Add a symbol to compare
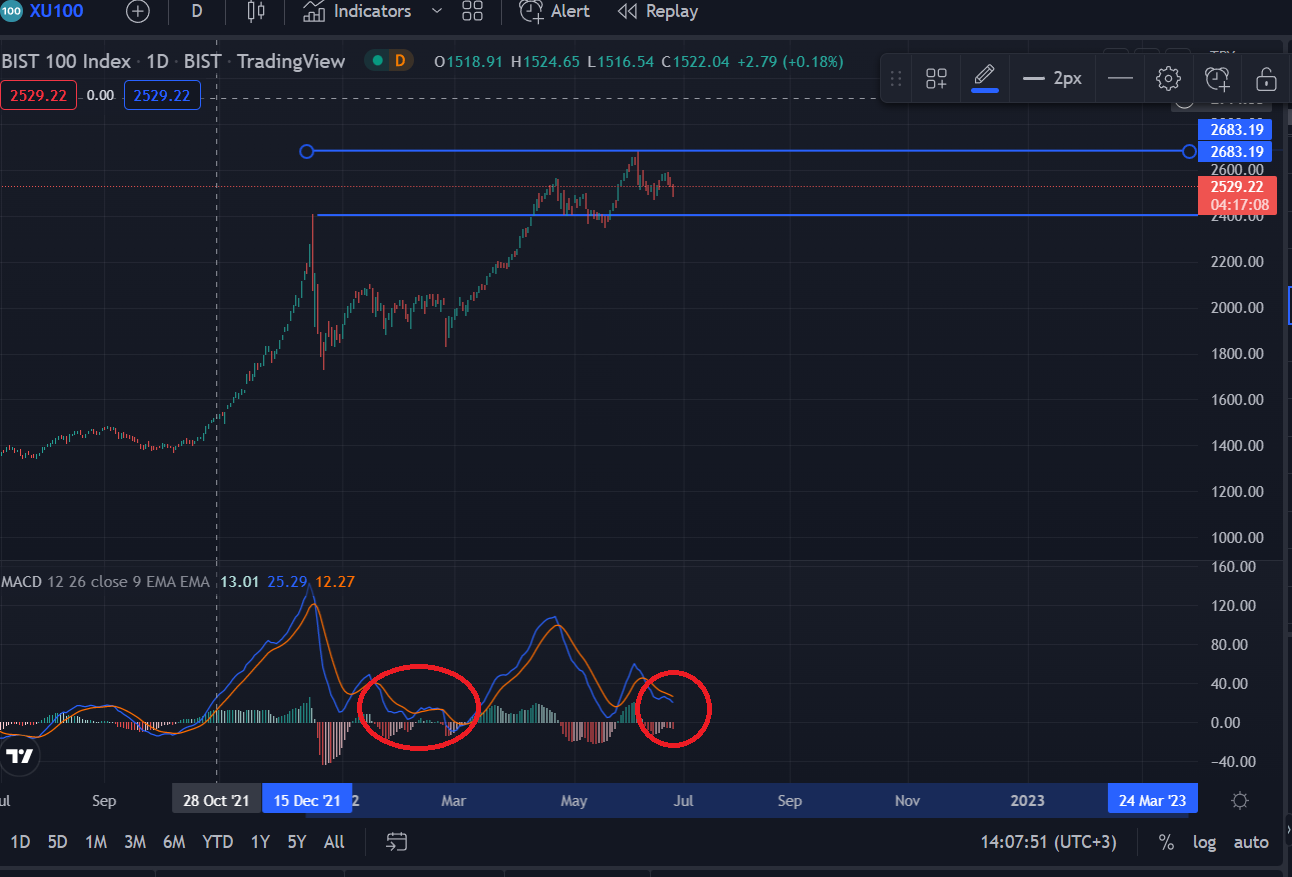The width and height of the screenshot is (1292, 877). [x=138, y=12]
